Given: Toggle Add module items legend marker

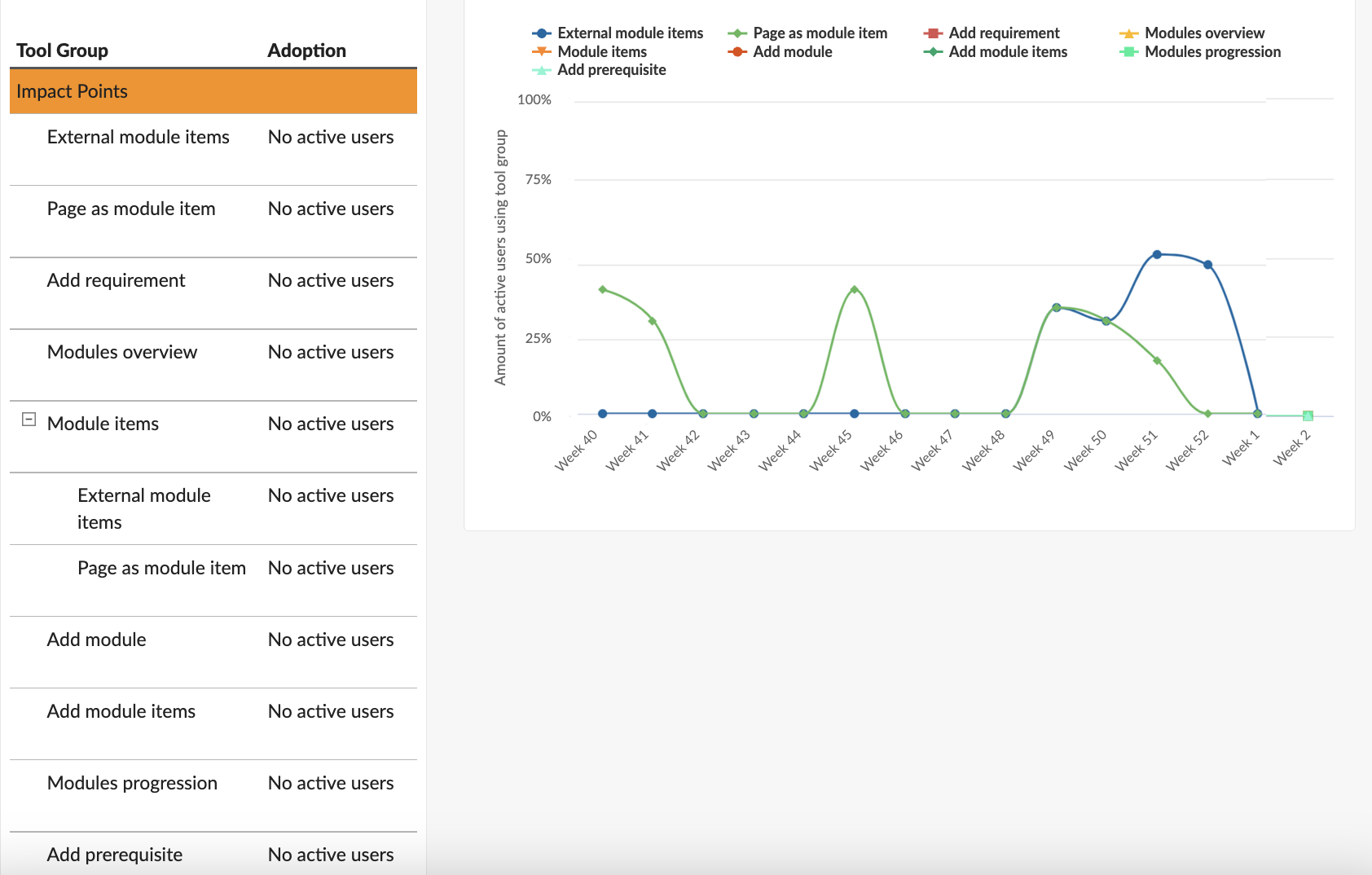Looking at the screenshot, I should click(x=933, y=52).
